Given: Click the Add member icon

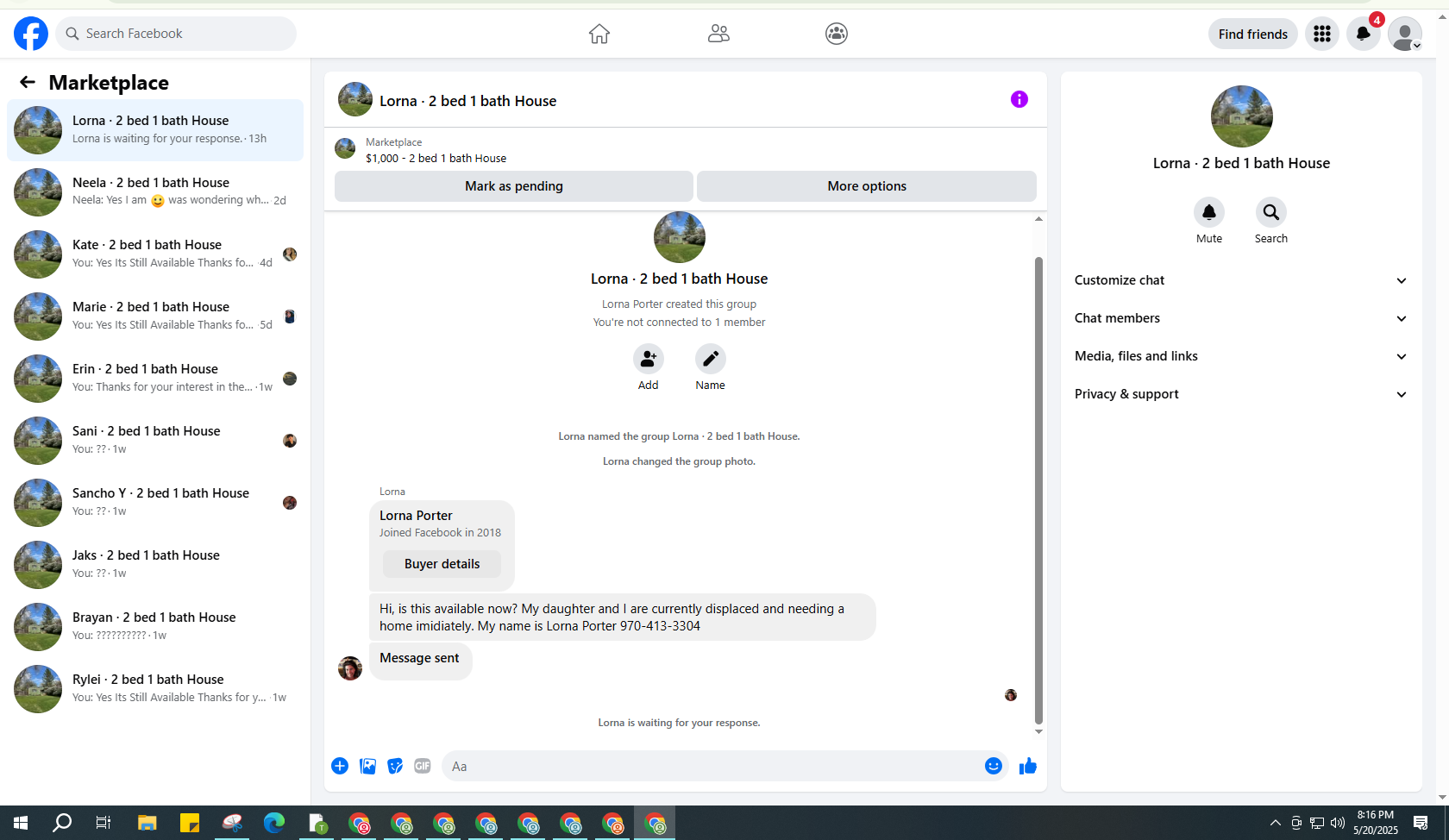Looking at the screenshot, I should (x=649, y=359).
